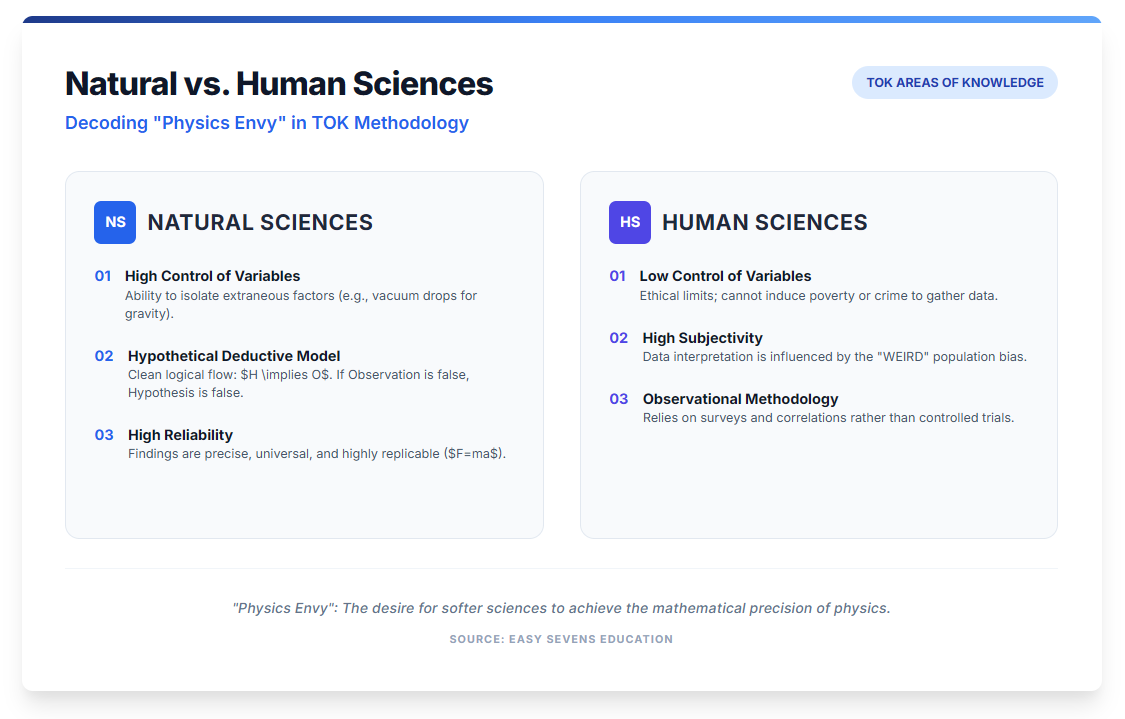Click the Decoding Physics Envy subtitle
This screenshot has height=719, width=1125.
[267, 123]
